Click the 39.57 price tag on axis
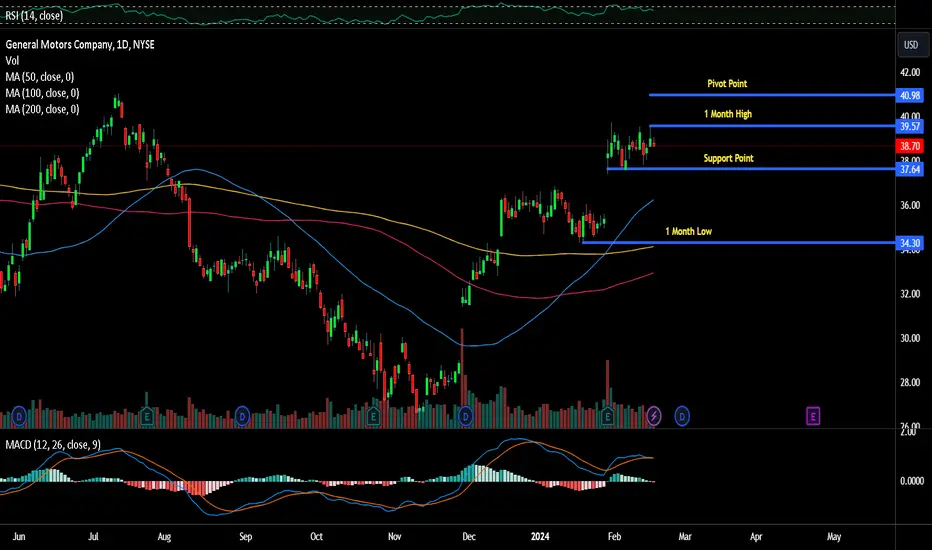The height and width of the screenshot is (550, 932). click(x=910, y=126)
